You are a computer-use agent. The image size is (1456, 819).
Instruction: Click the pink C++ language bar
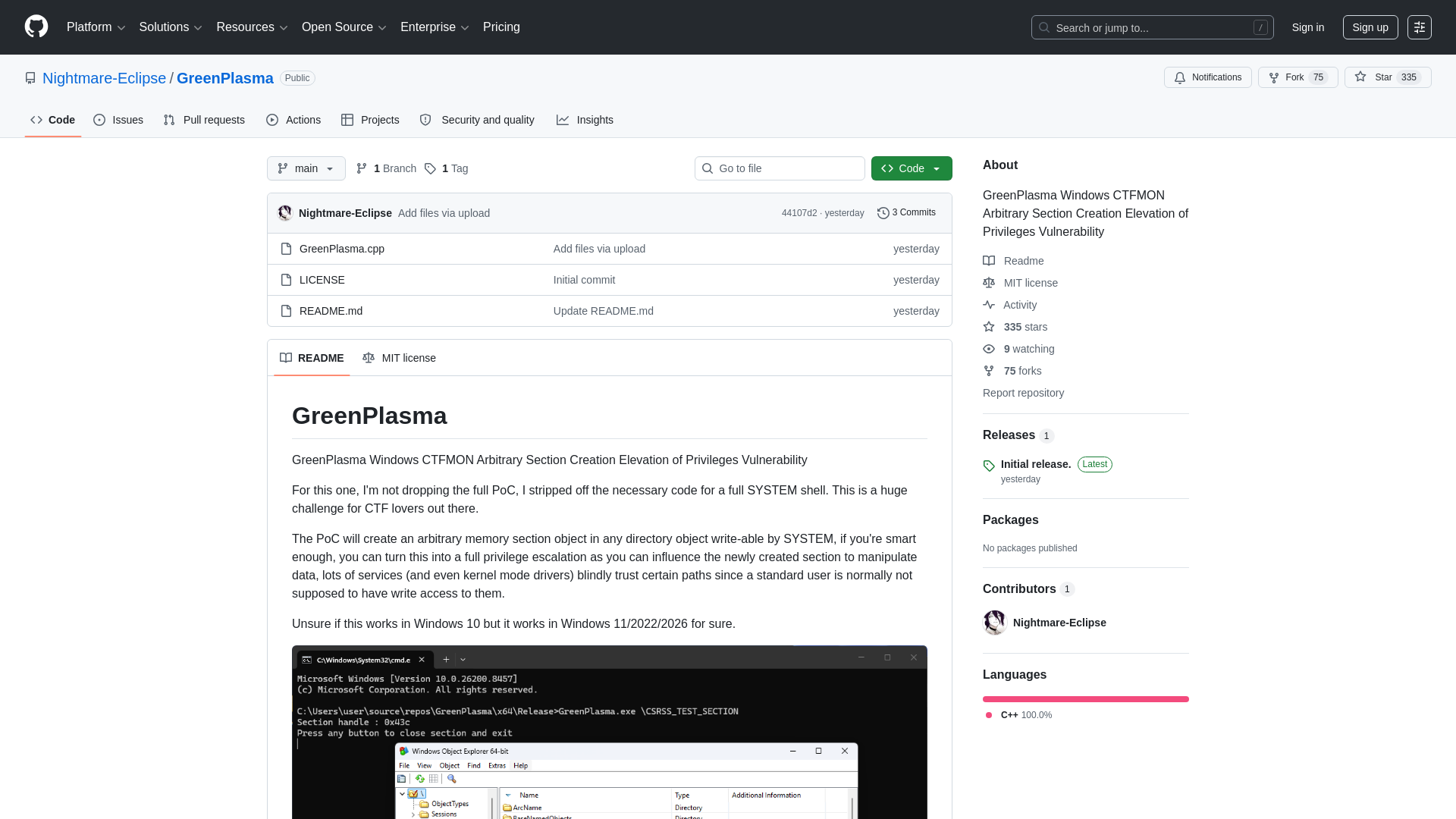click(1086, 699)
